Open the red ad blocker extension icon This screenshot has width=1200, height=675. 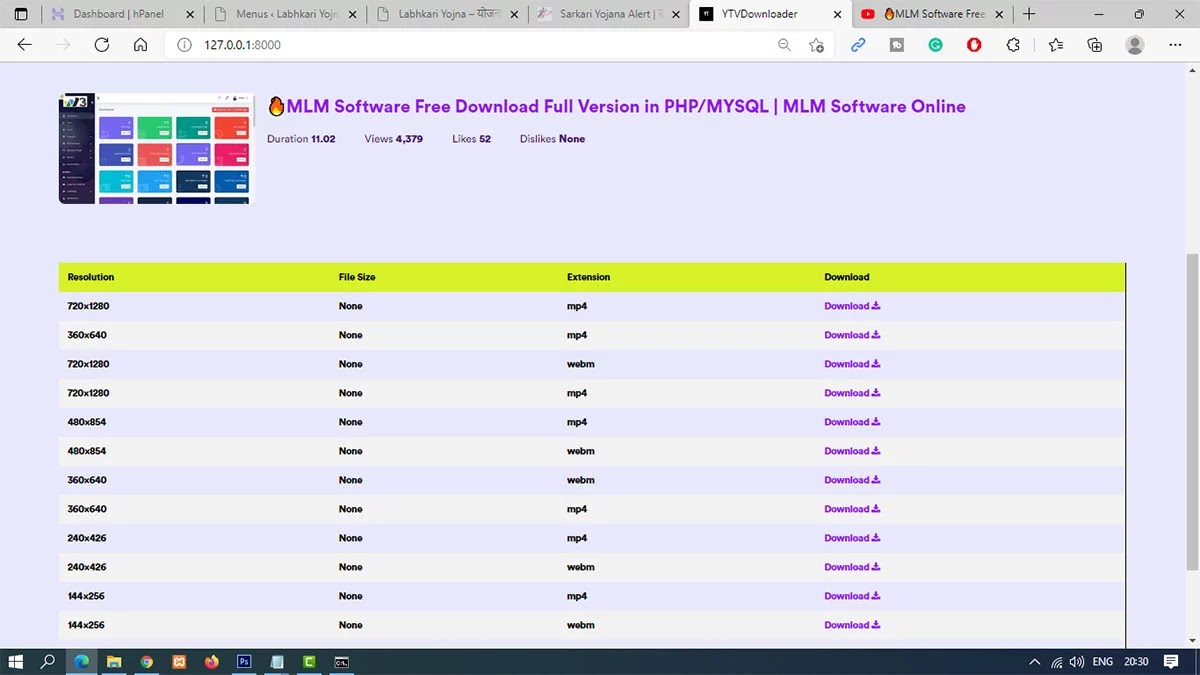pos(974,45)
